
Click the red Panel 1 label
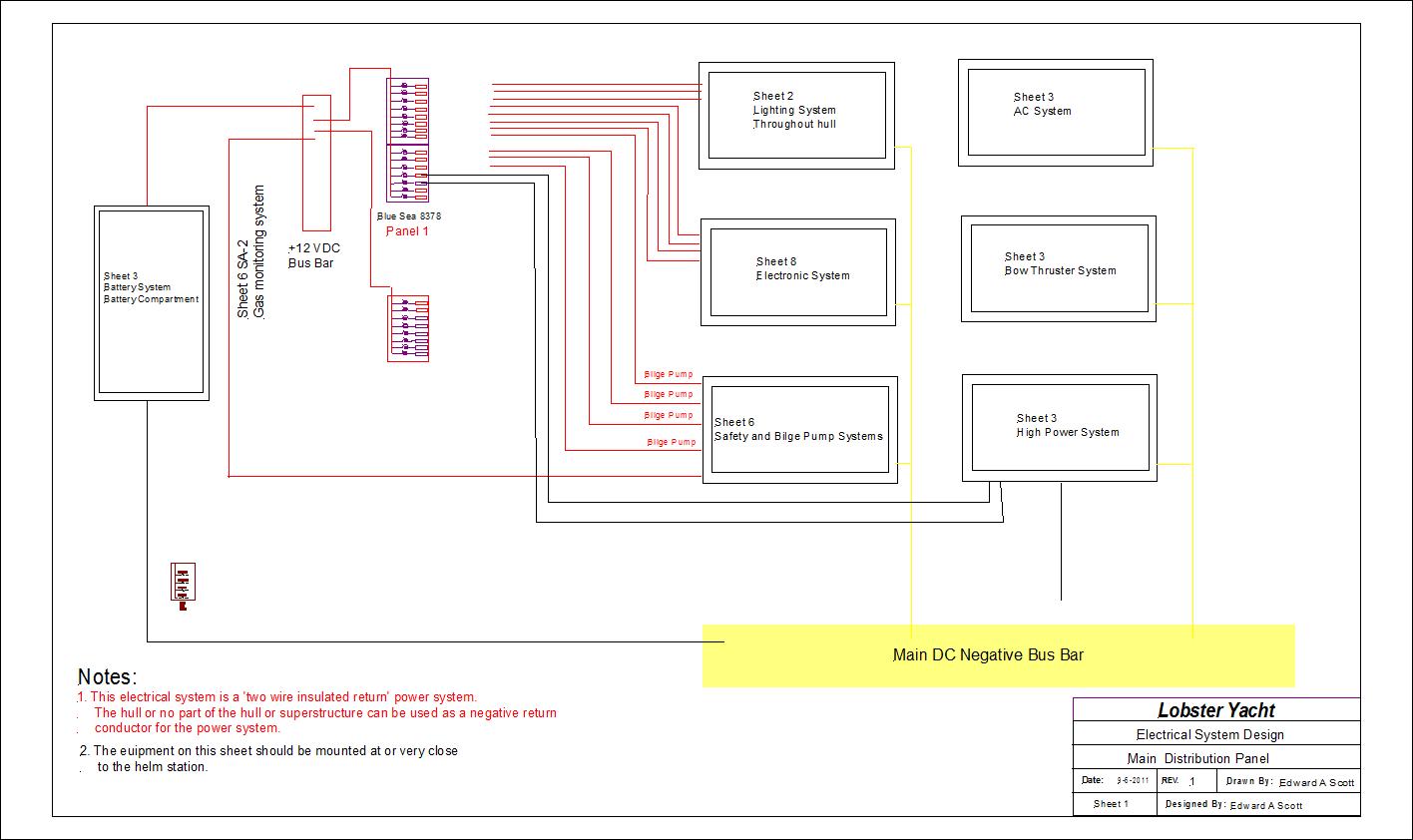coord(407,231)
